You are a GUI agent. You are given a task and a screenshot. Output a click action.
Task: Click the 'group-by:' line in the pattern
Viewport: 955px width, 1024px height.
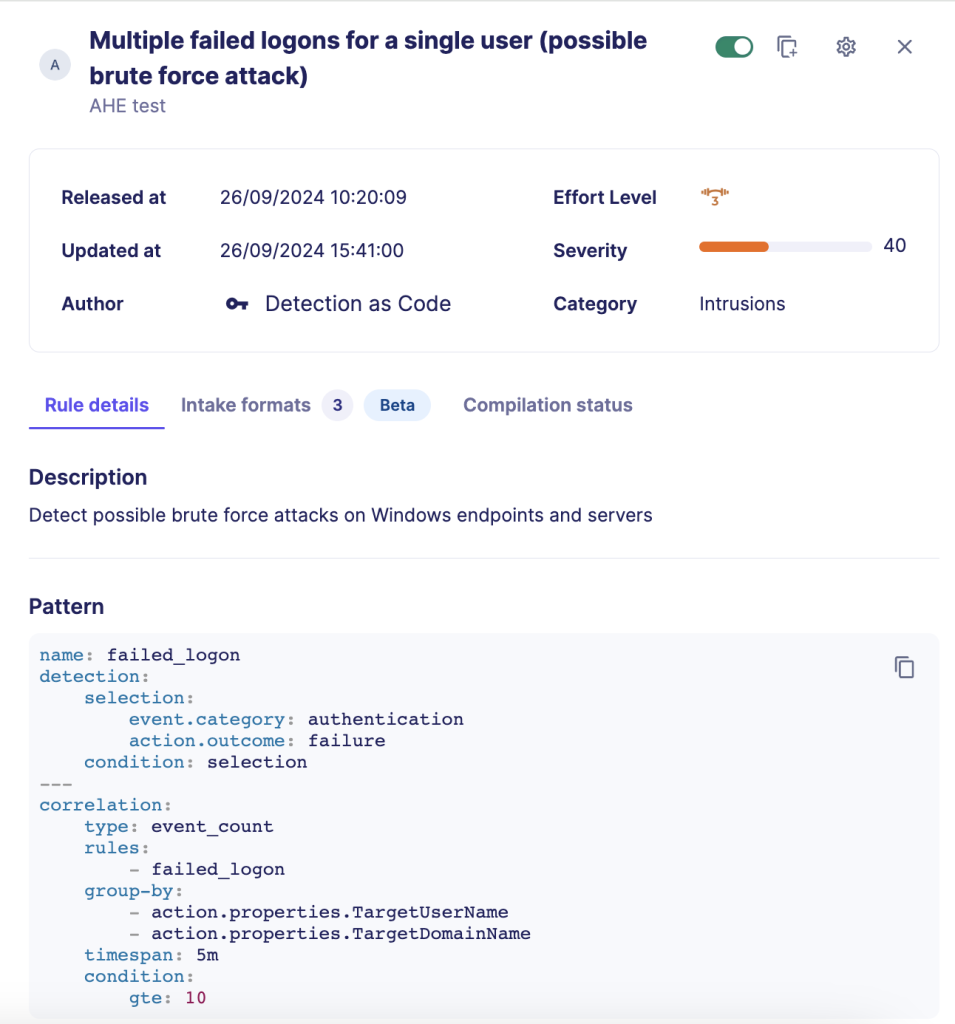coord(133,891)
